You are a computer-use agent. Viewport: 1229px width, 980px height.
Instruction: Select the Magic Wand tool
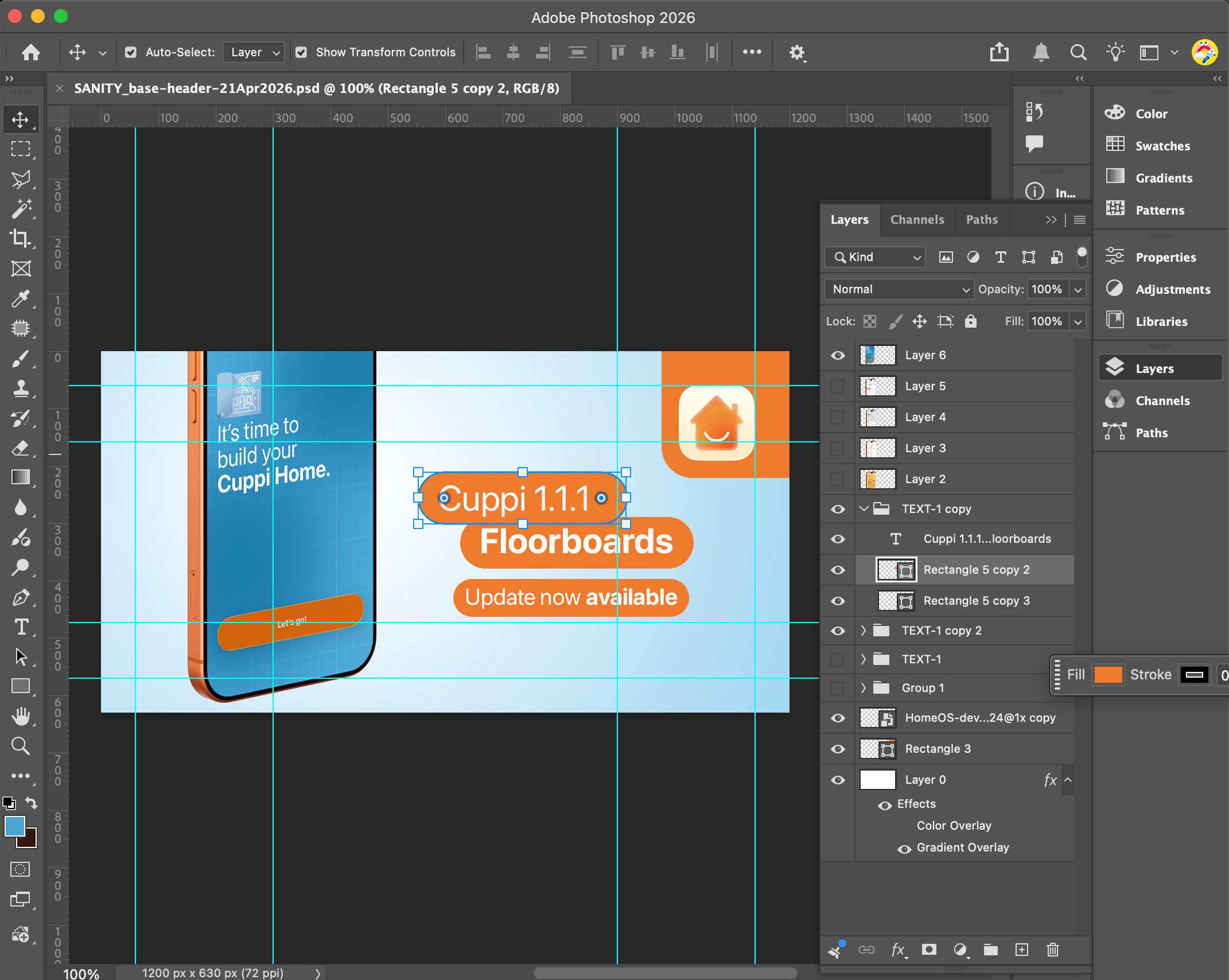coord(21,209)
